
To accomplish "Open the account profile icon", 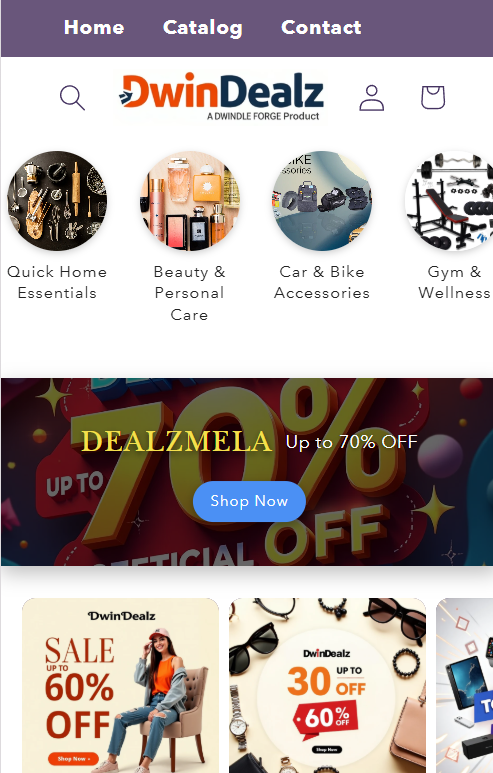I will click(371, 98).
